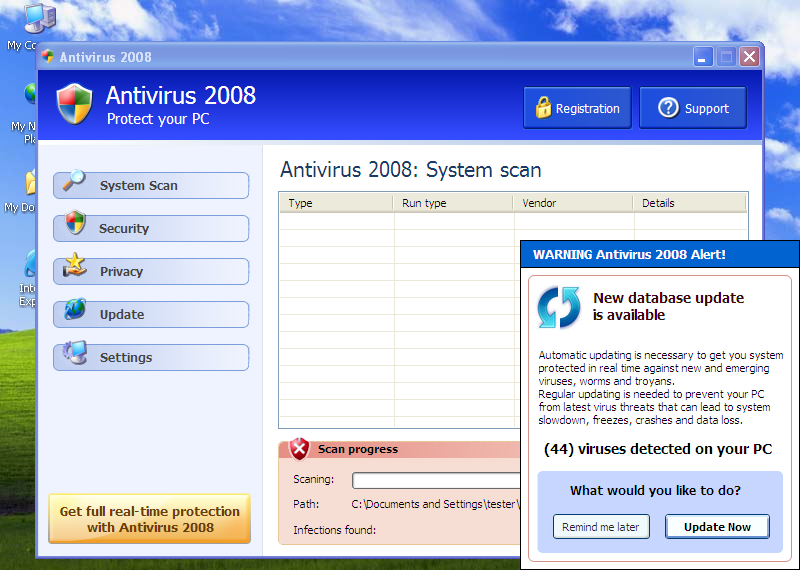Click the question mark Support icon

point(668,108)
